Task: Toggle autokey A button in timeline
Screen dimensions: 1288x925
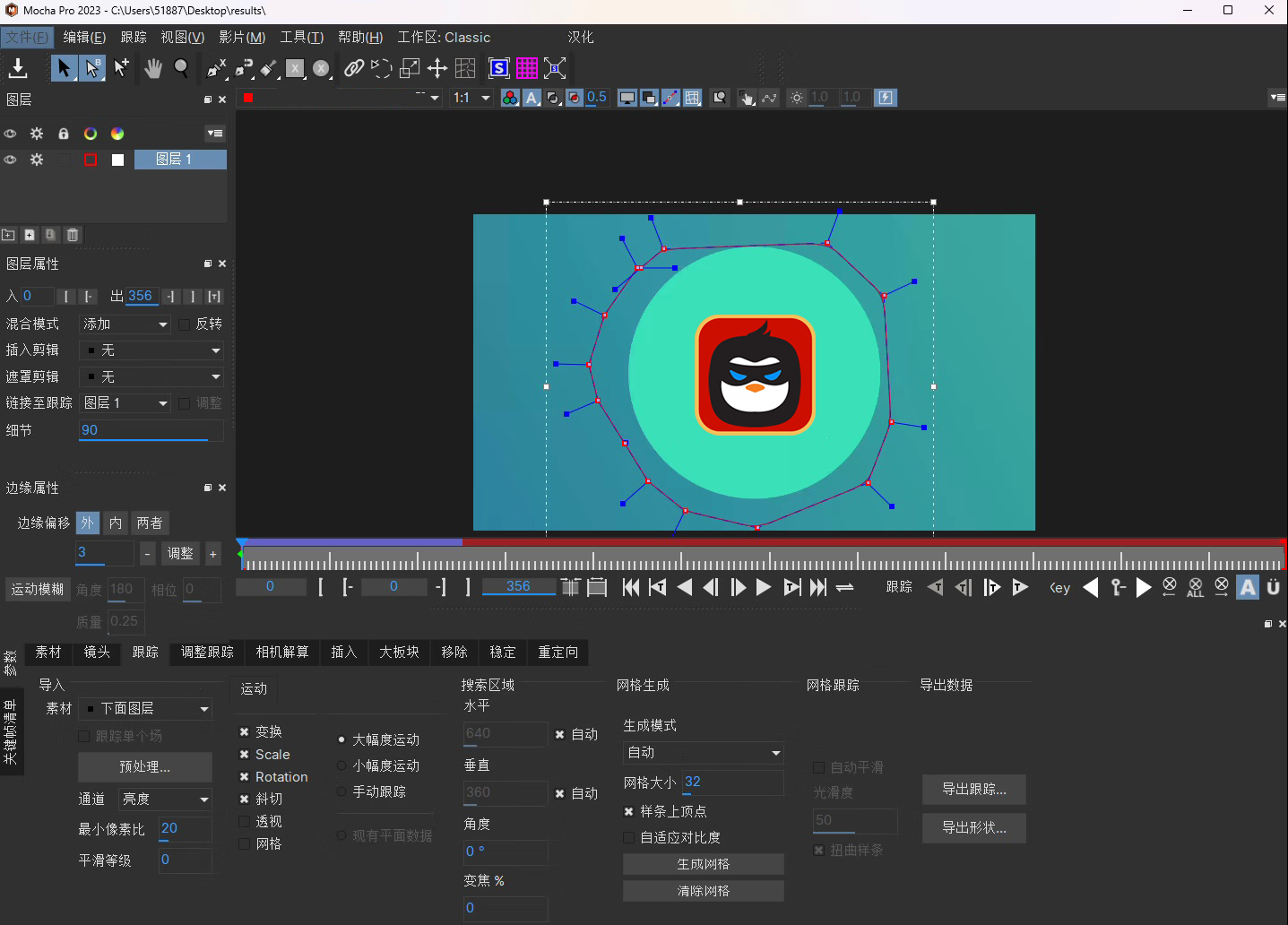Action: (x=1248, y=587)
